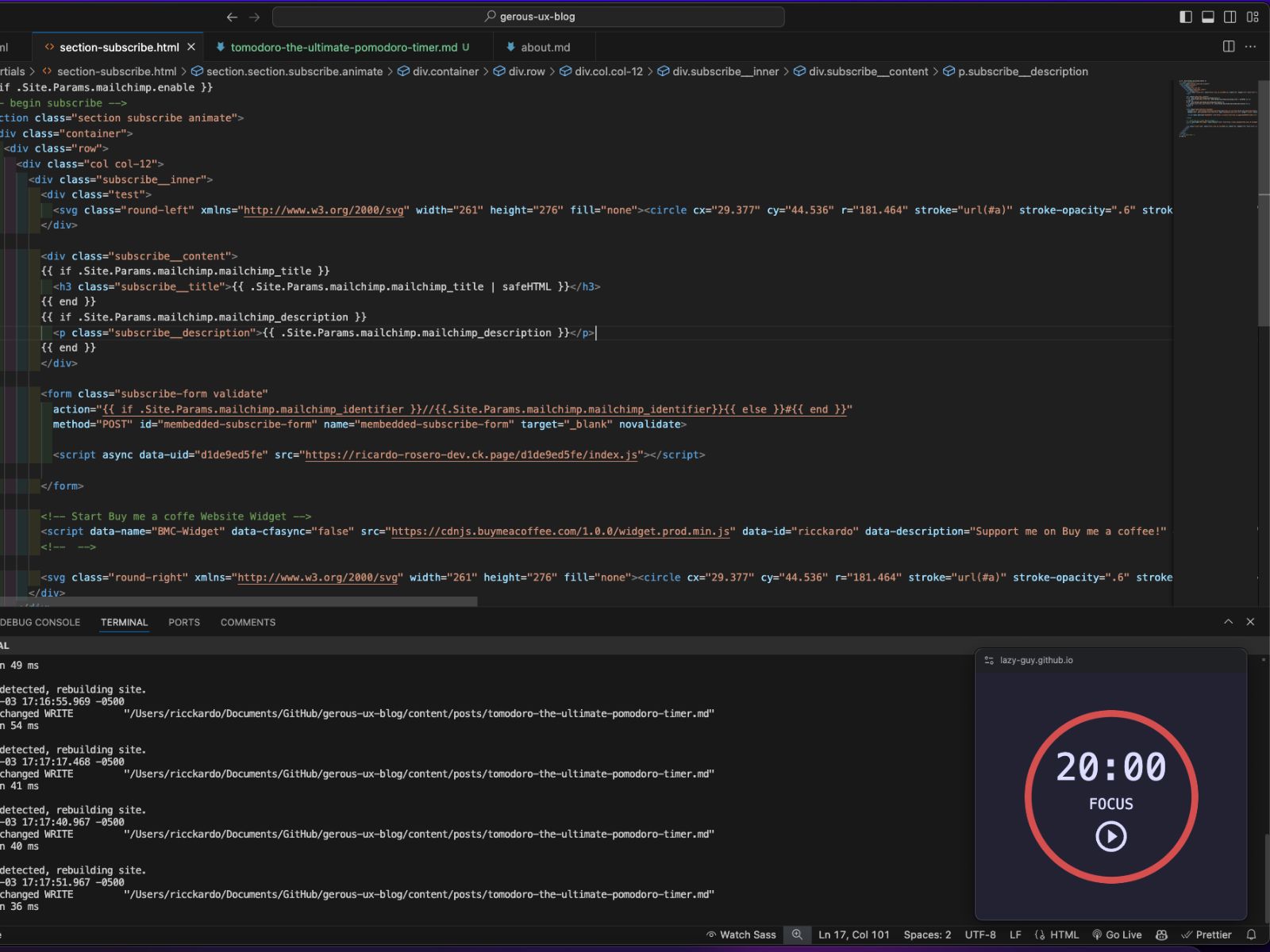Expand breadcrumb div.container

click(x=445, y=71)
